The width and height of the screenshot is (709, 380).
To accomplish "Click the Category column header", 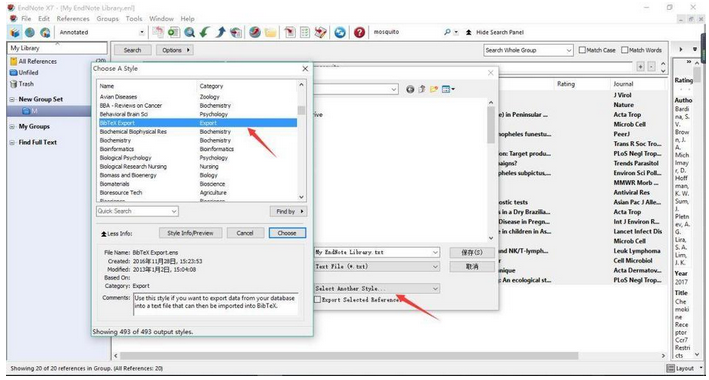I will pos(211,86).
